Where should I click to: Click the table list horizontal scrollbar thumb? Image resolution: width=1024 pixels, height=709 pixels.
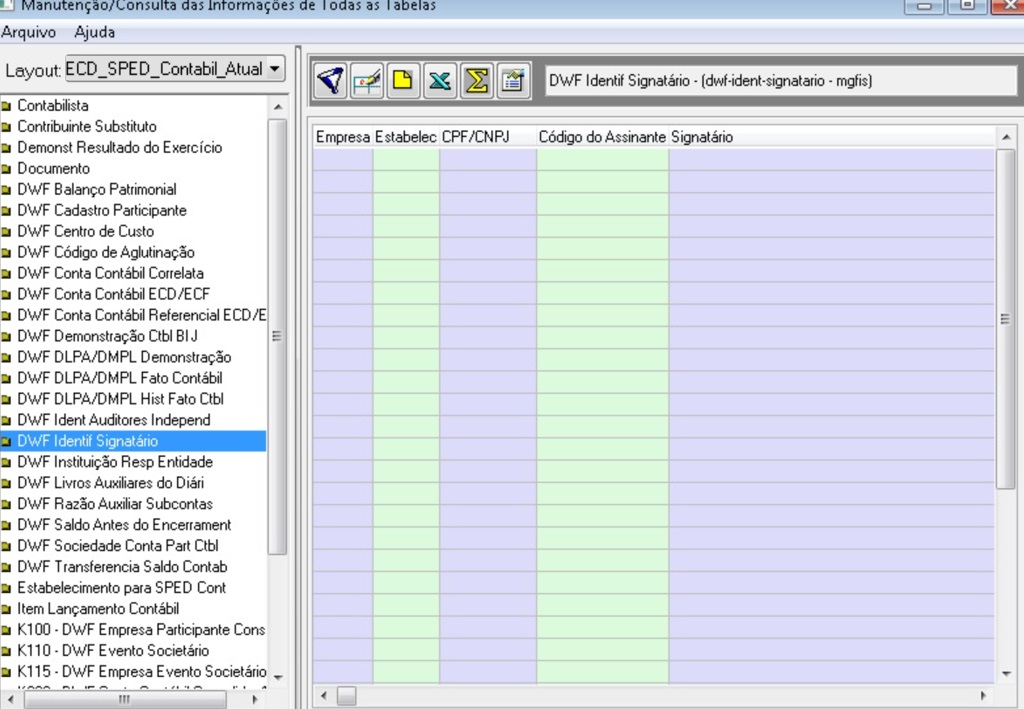(125, 699)
